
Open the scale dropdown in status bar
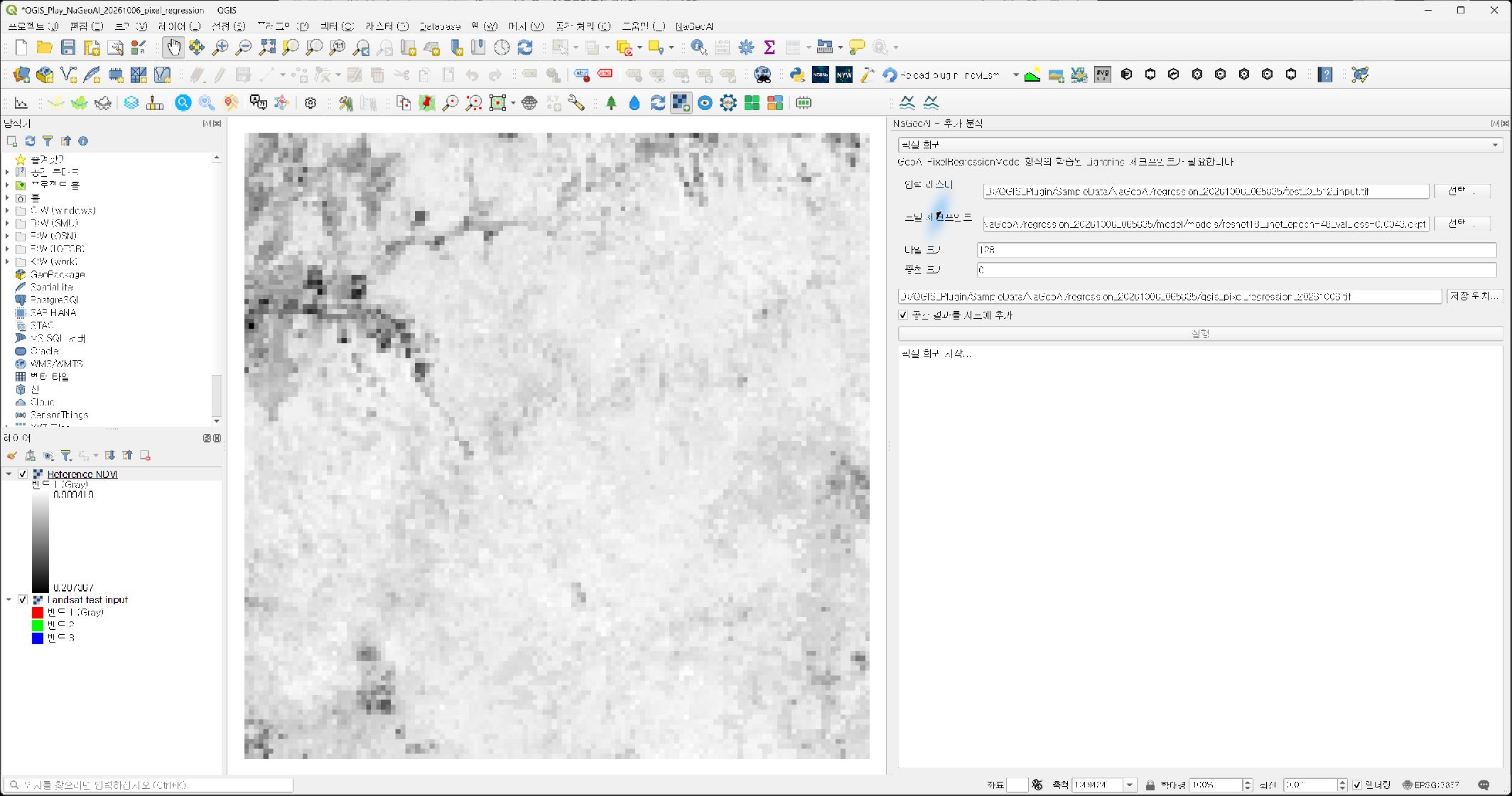pyautogui.click(x=1129, y=785)
